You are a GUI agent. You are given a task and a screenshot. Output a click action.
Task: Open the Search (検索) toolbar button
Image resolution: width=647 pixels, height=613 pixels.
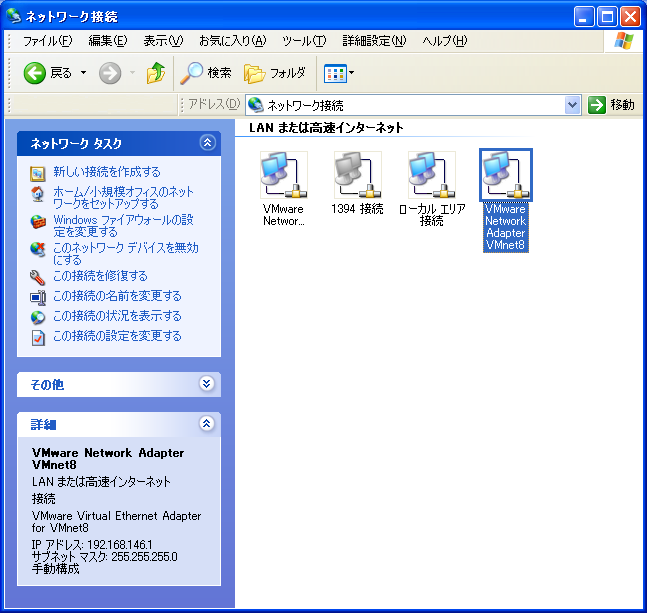point(206,73)
